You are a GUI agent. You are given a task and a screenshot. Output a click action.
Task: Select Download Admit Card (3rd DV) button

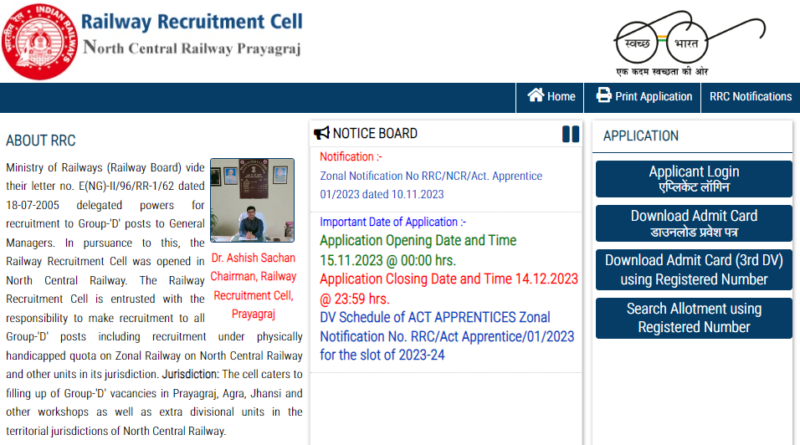(x=694, y=268)
